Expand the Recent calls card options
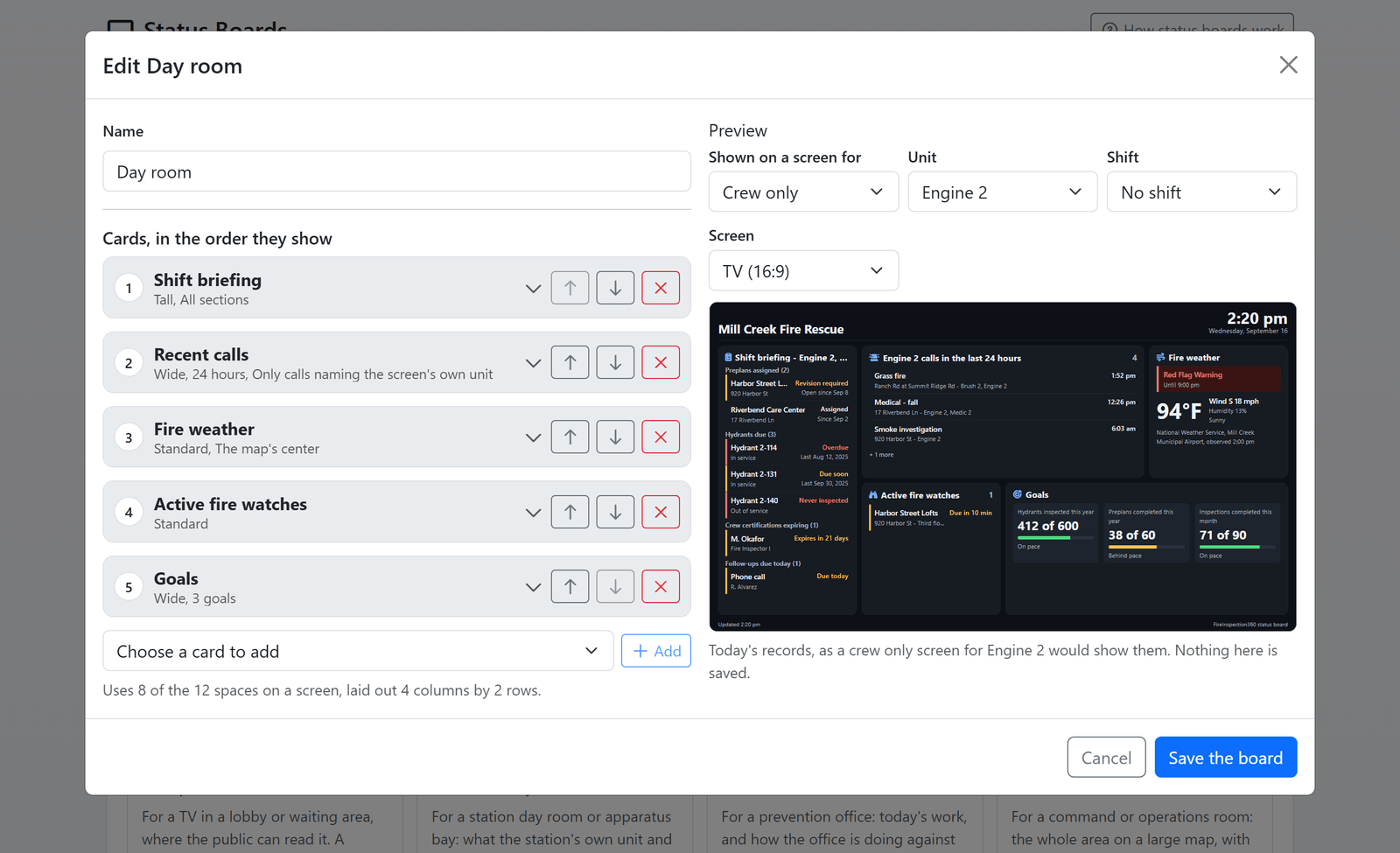Image resolution: width=1400 pixels, height=853 pixels. tap(533, 363)
